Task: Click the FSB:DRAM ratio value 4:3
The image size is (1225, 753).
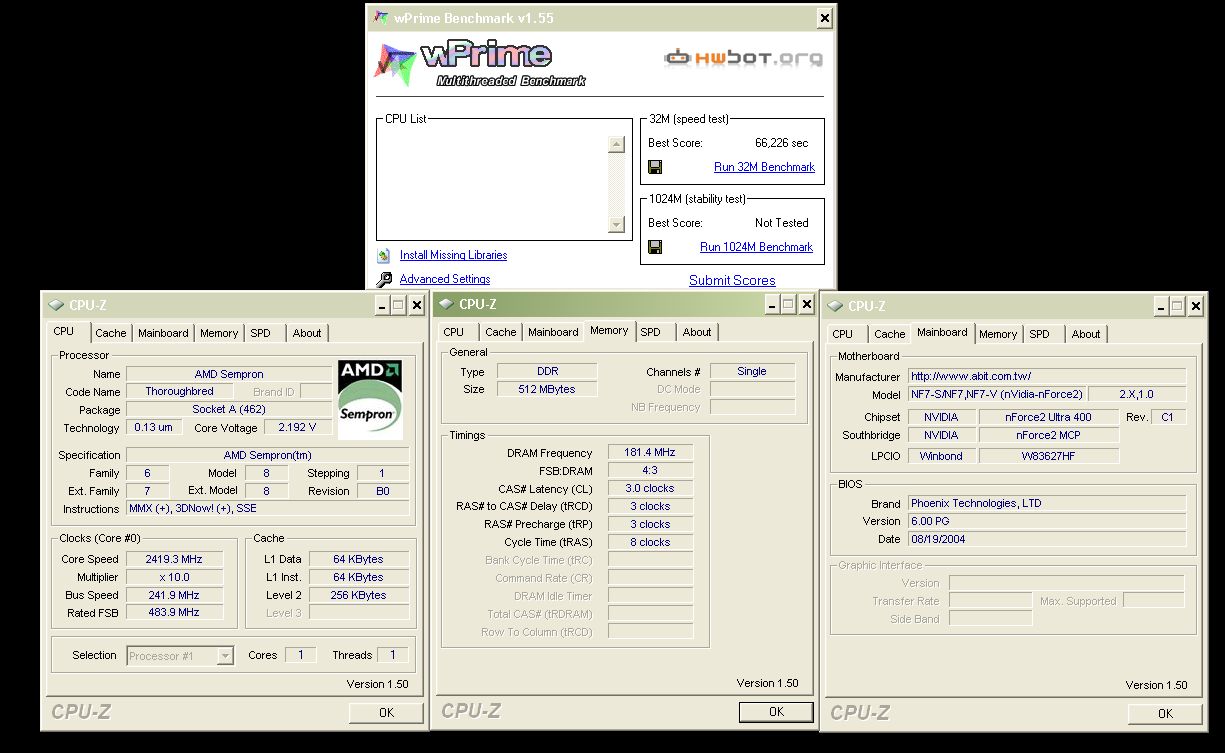Action: click(650, 471)
